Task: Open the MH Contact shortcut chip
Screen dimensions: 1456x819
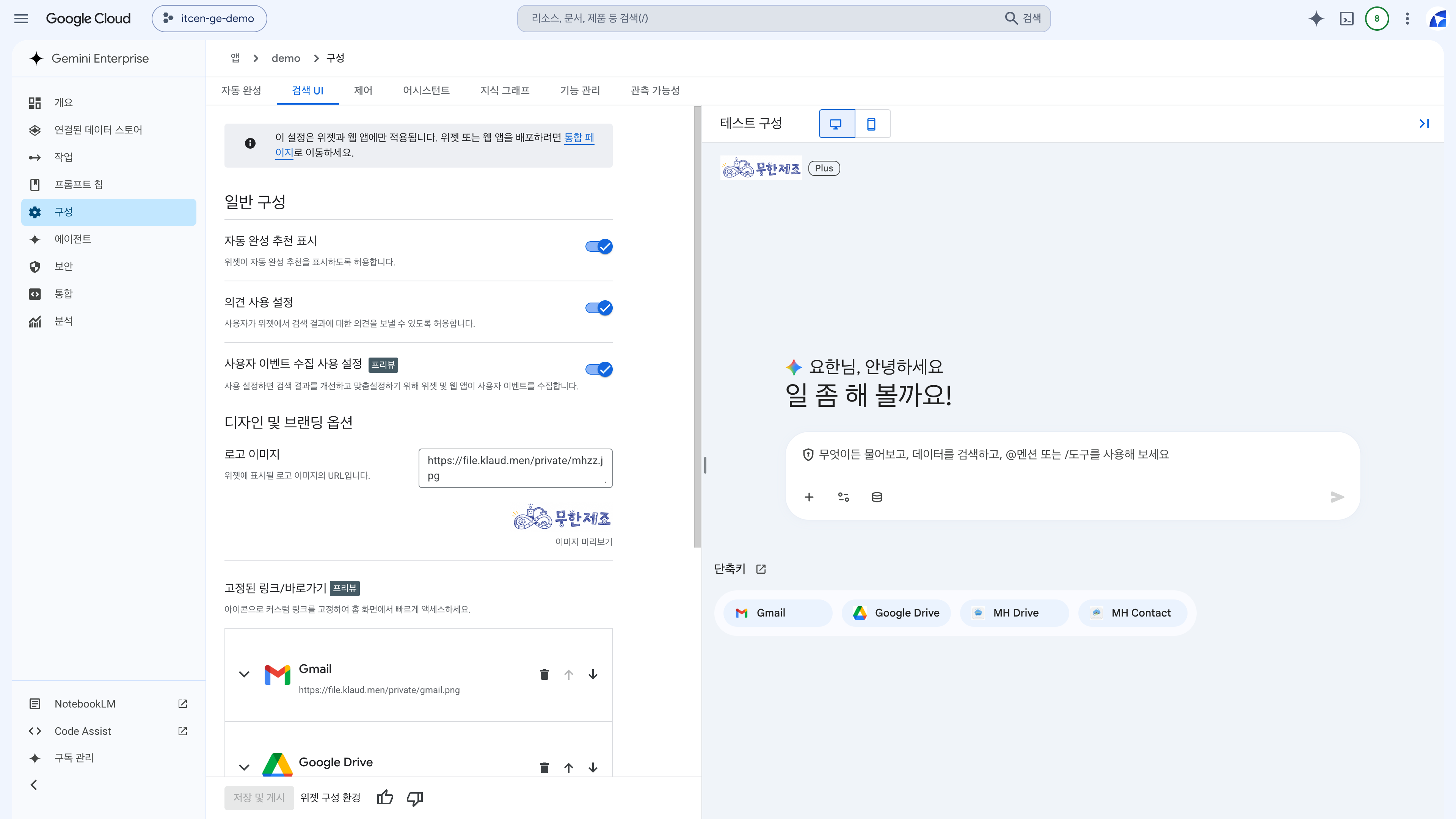Action: (x=1133, y=613)
